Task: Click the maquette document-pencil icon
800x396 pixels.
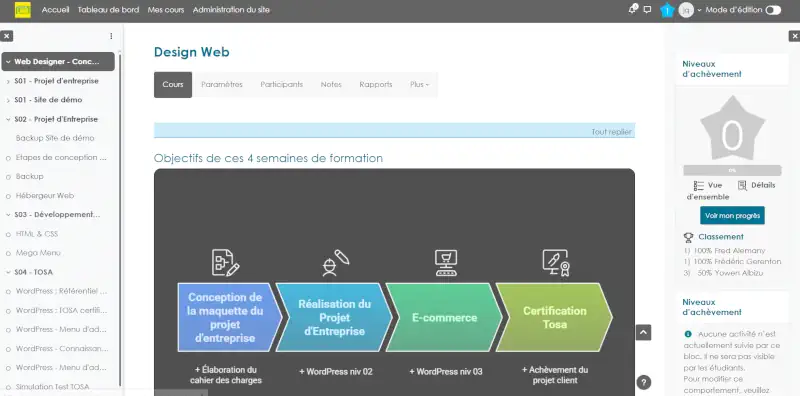Action: pos(225,263)
